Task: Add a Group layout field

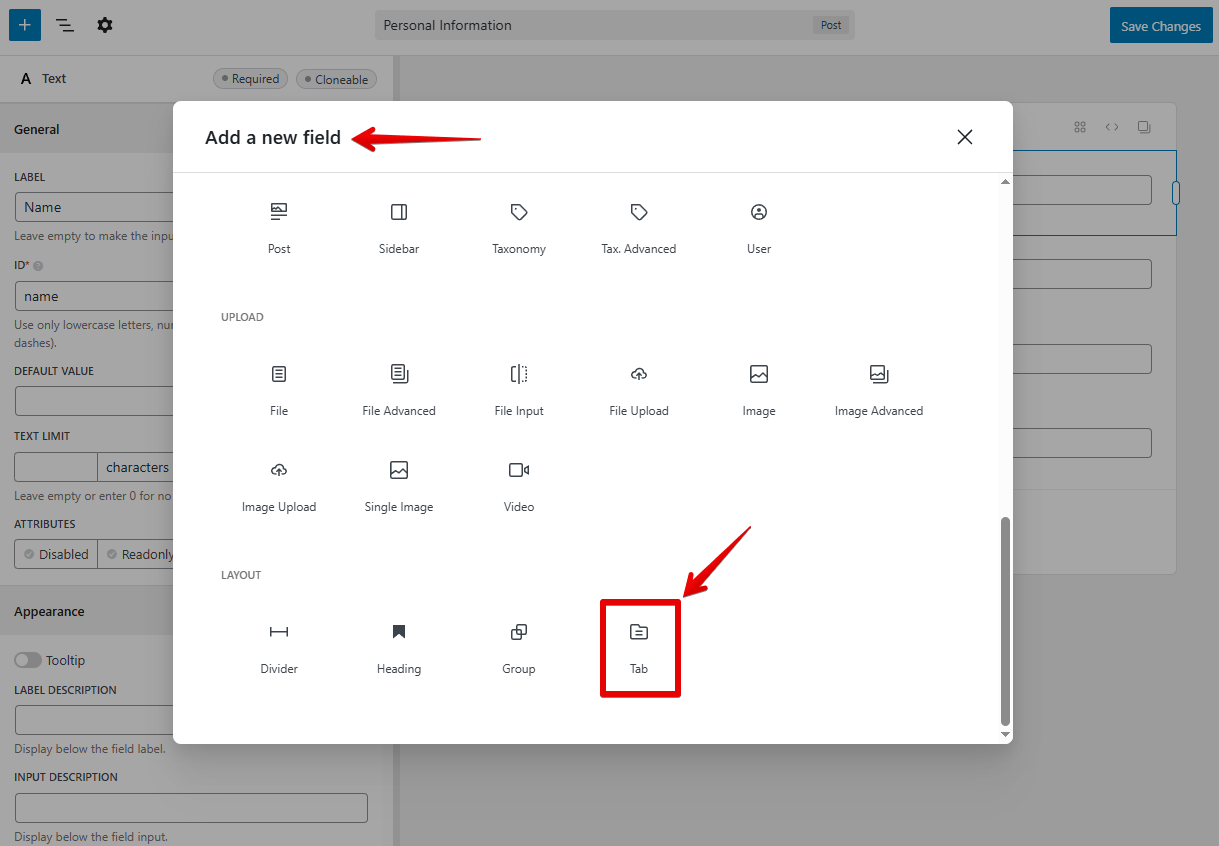Action: [519, 647]
